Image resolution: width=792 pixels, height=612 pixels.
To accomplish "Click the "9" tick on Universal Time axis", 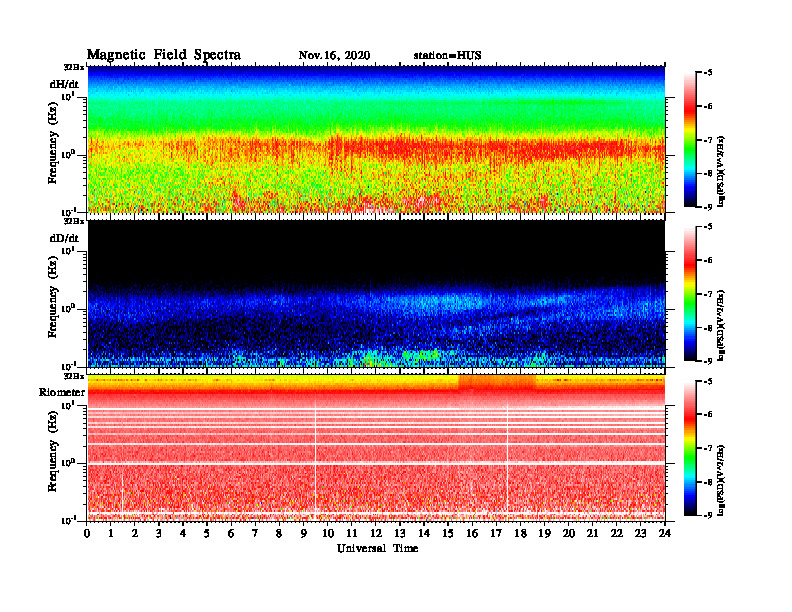I will click(303, 534).
